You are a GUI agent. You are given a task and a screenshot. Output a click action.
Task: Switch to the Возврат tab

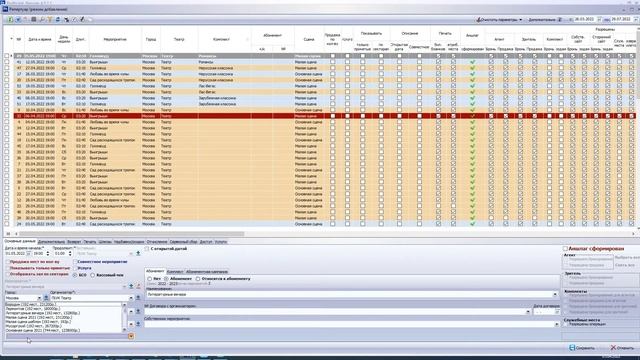coord(74,242)
